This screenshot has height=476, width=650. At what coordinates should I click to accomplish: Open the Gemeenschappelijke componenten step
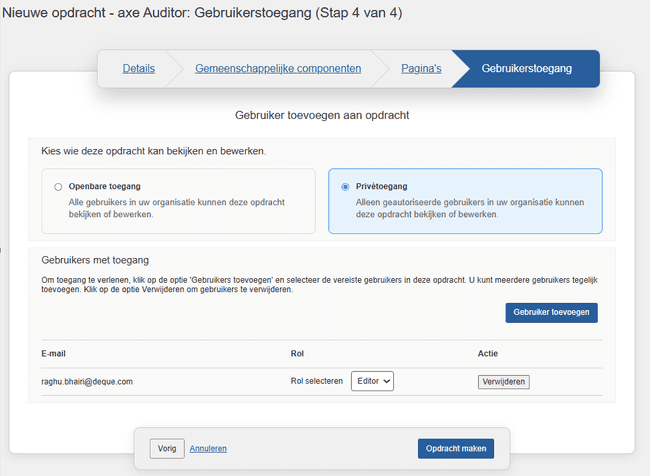pyautogui.click(x=277, y=69)
